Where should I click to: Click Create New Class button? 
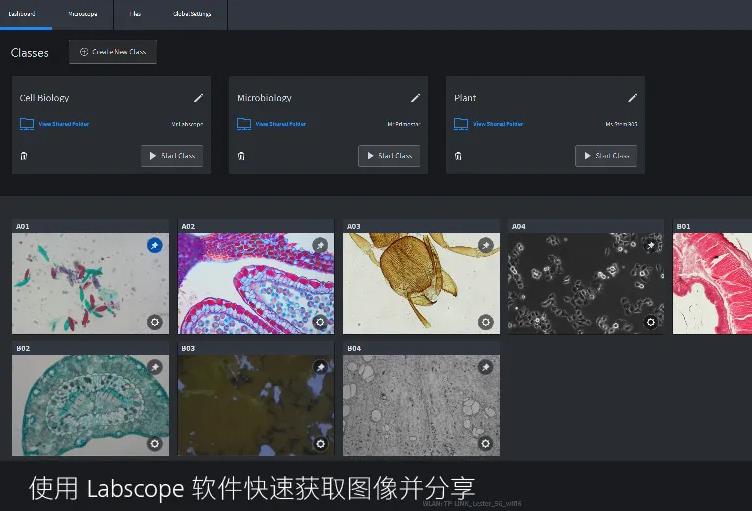[113, 52]
